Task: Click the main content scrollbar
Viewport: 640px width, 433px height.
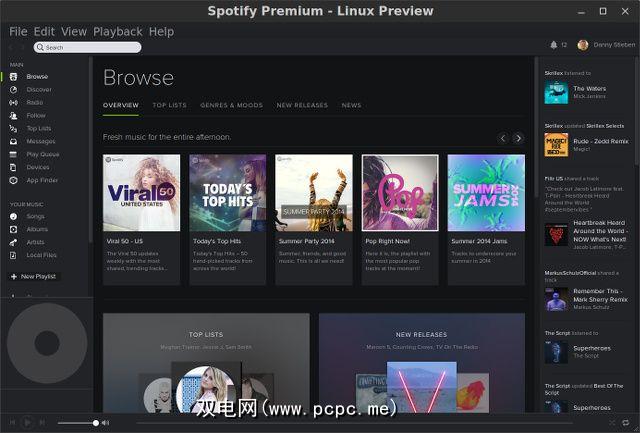Action: [x=536, y=127]
